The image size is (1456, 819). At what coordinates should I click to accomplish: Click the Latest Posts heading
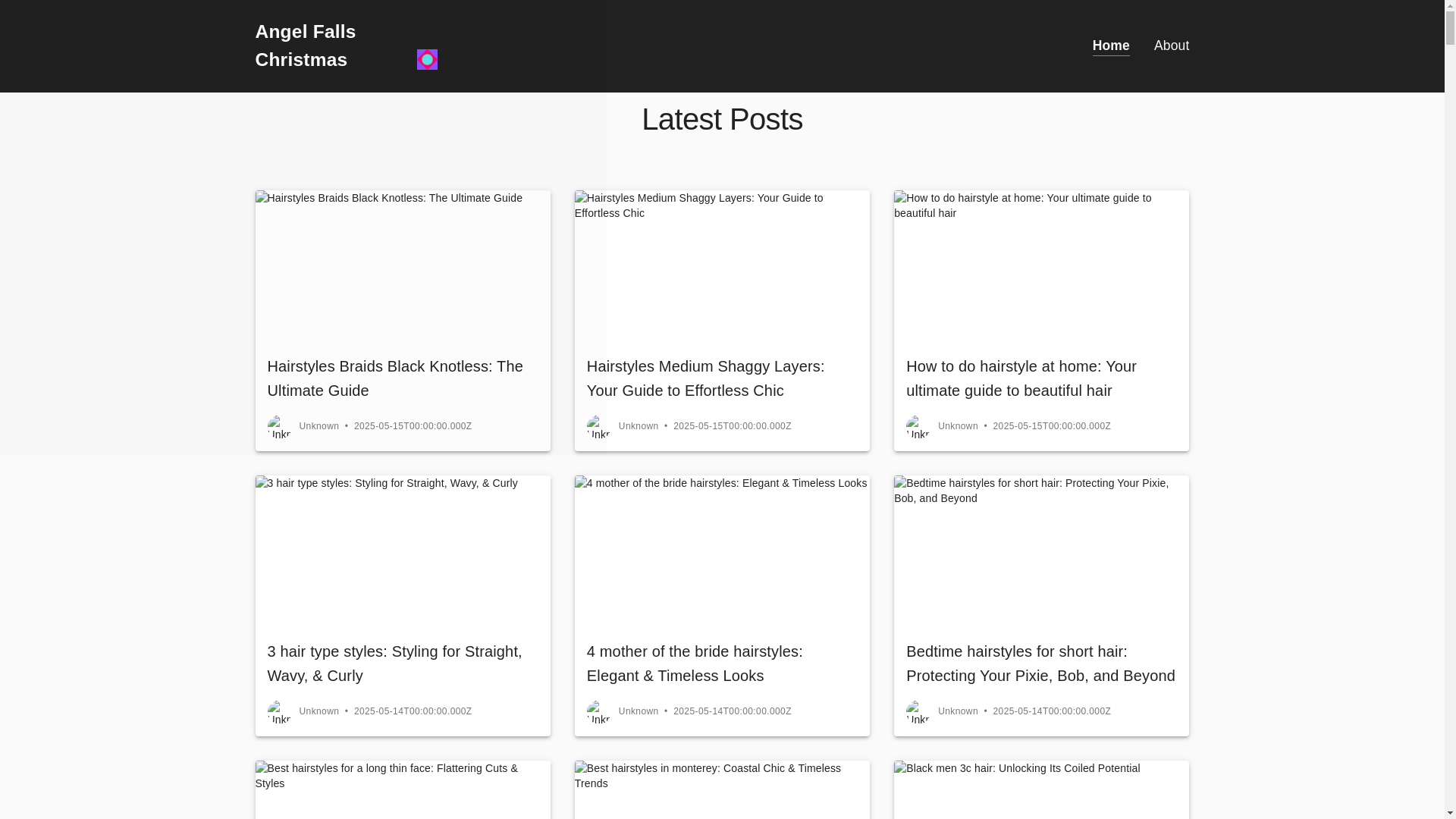click(x=721, y=120)
